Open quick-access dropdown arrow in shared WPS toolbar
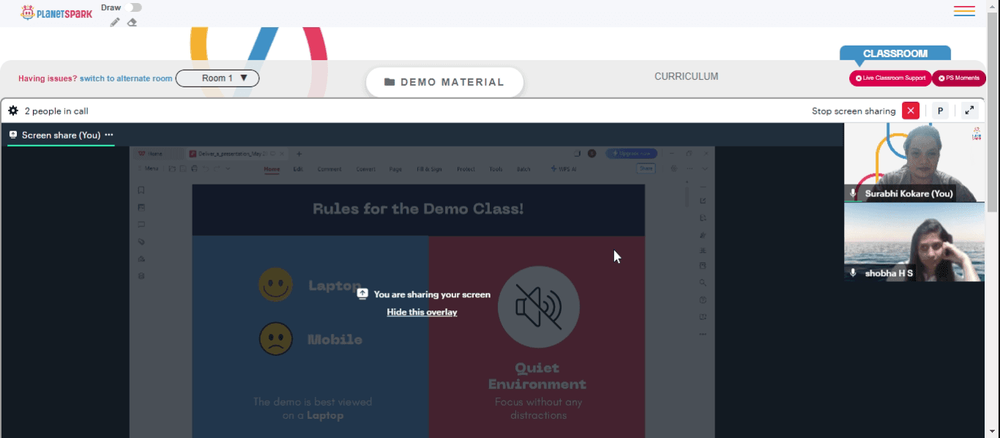1000x438 pixels. [228, 169]
